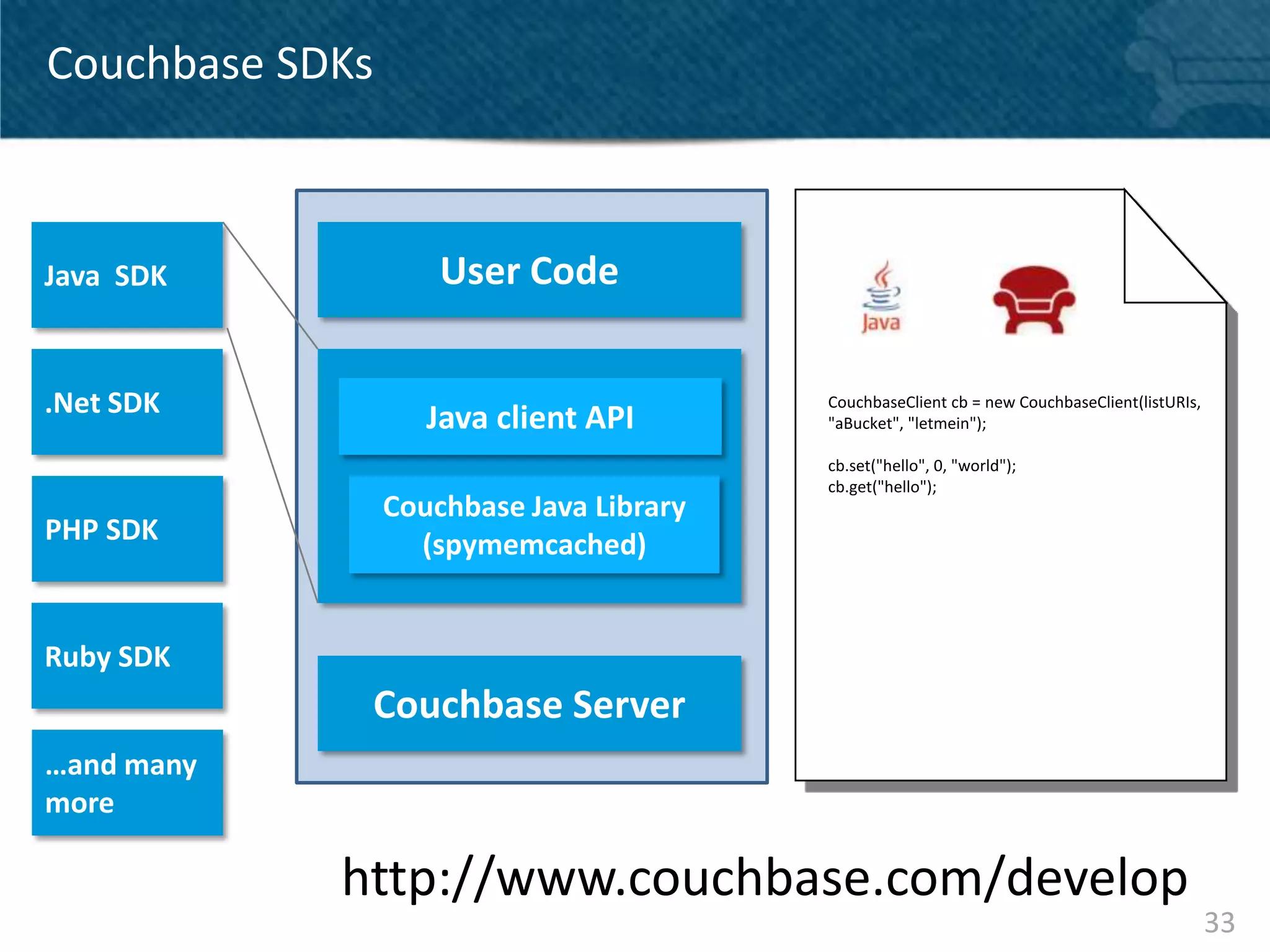Select the PHP SDK box

pyautogui.click(x=127, y=529)
